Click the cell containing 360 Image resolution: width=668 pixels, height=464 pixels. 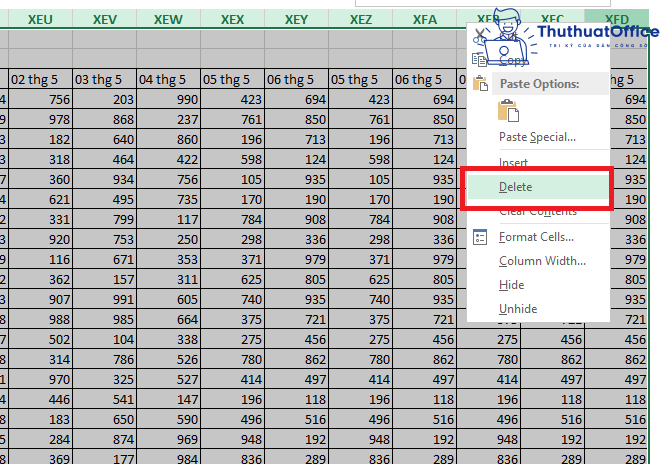(x=40, y=179)
